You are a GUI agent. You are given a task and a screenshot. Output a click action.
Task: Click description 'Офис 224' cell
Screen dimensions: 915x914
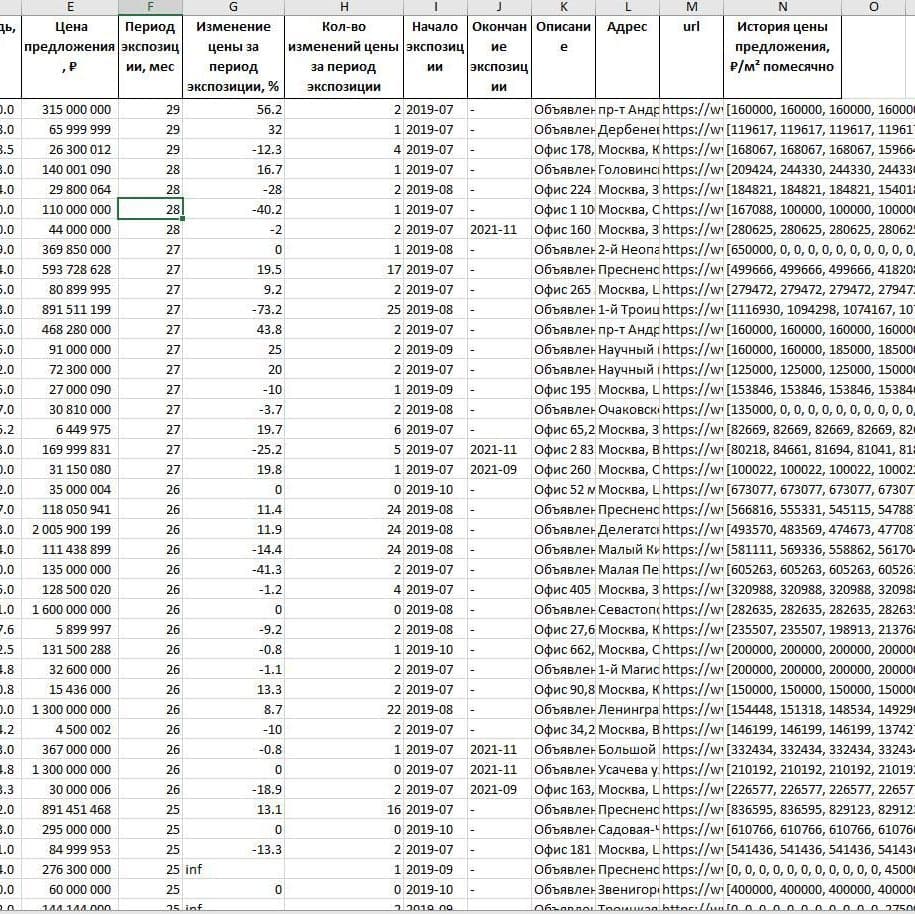pos(564,190)
